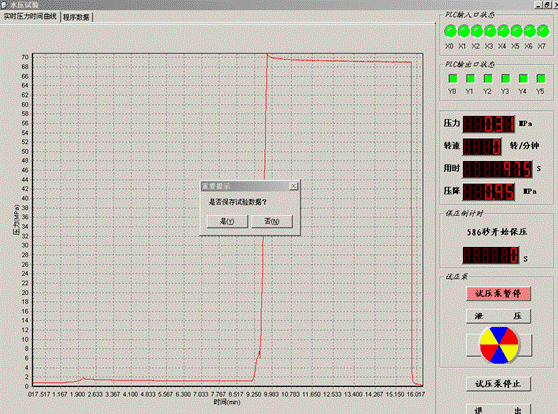
Task: Click the 压力 pressure LED readout display
Action: [489, 124]
